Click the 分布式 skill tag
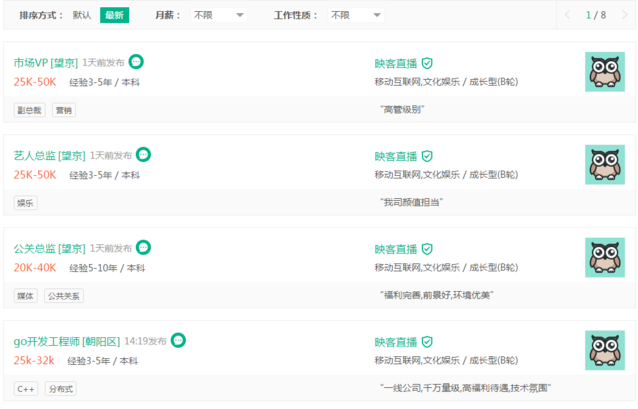 click(x=61, y=389)
